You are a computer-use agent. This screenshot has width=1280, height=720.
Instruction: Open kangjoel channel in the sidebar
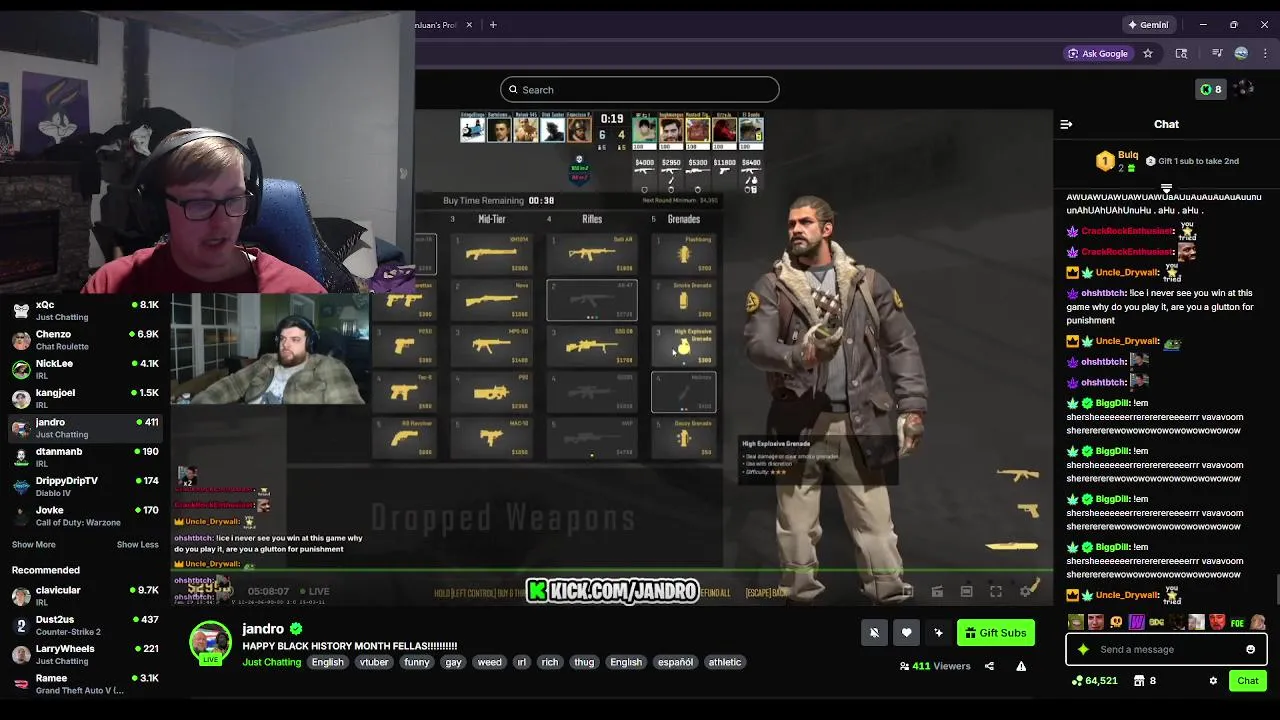(x=85, y=398)
